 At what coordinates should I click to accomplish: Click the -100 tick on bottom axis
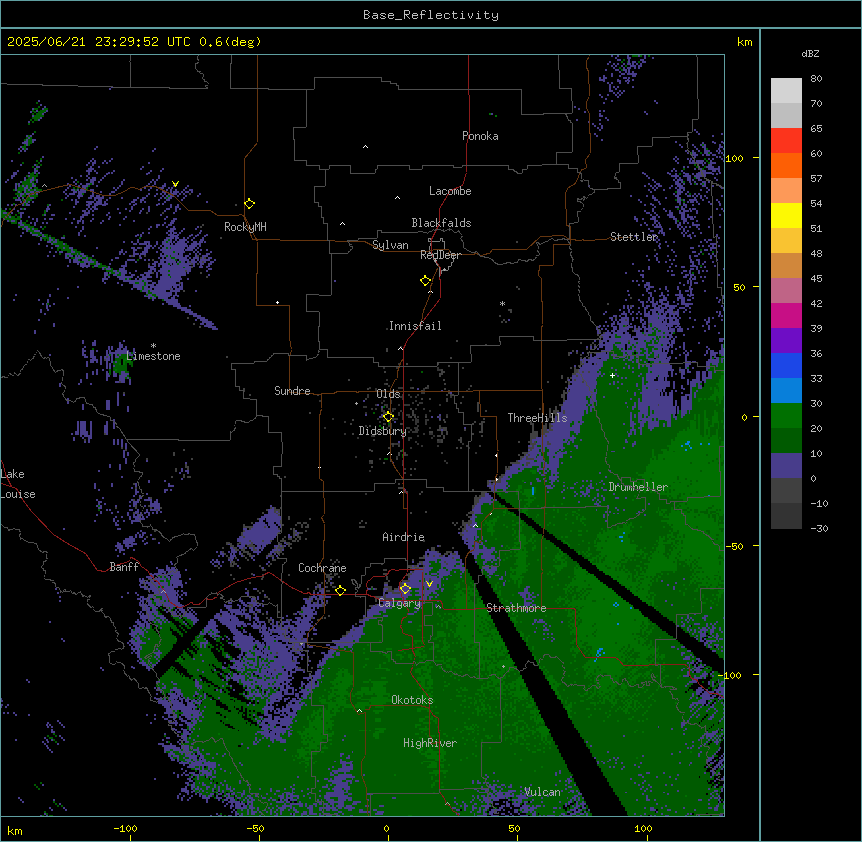[x=126, y=828]
